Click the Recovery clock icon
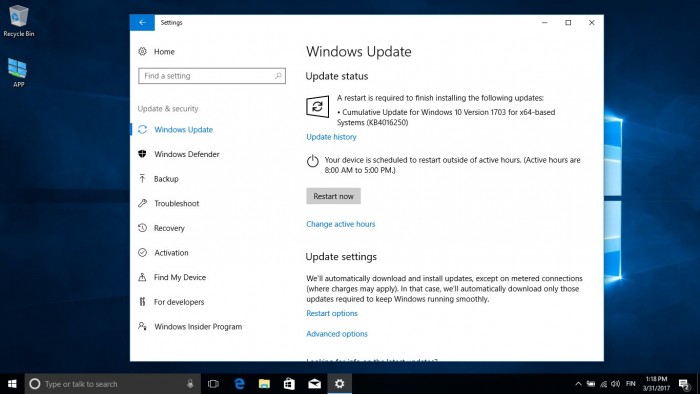 [x=142, y=228]
